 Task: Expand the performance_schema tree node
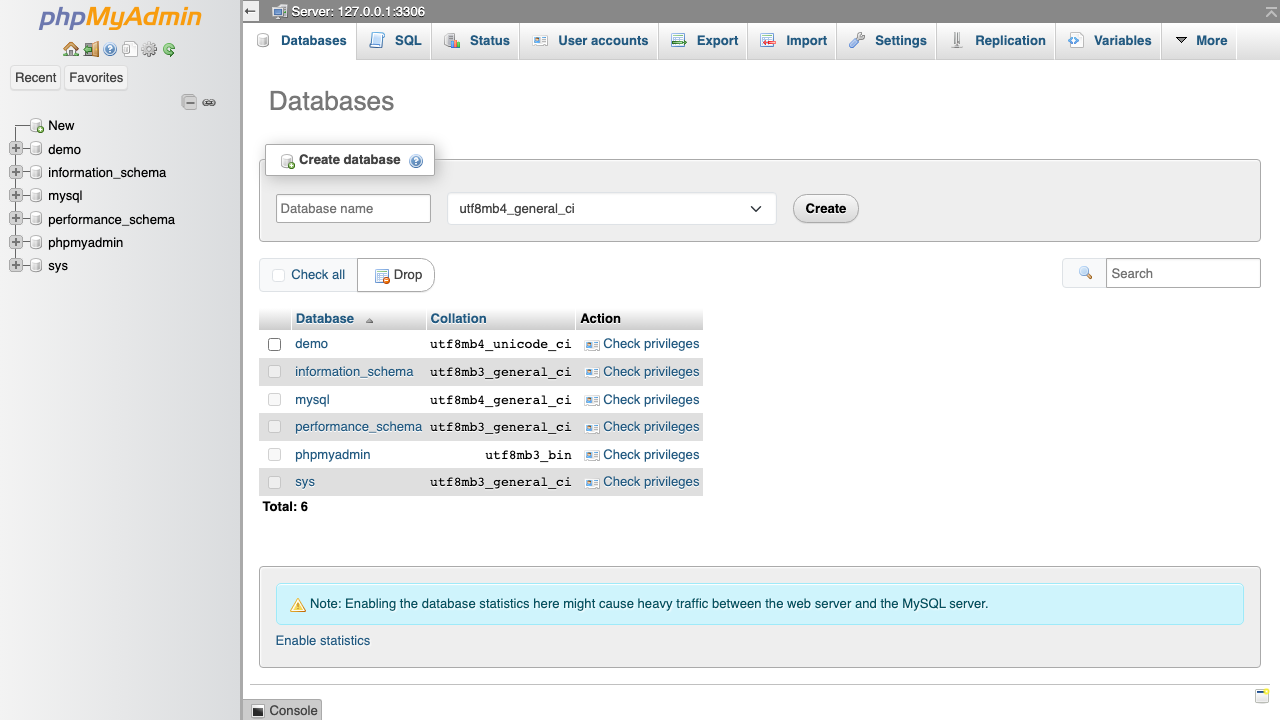[15, 219]
